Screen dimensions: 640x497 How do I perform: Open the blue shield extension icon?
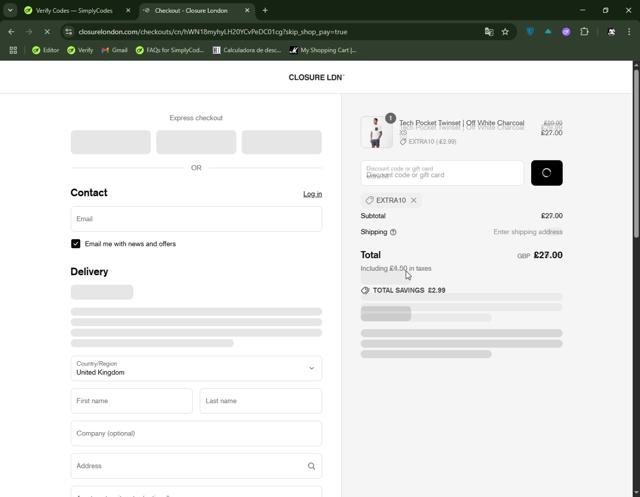(530, 32)
